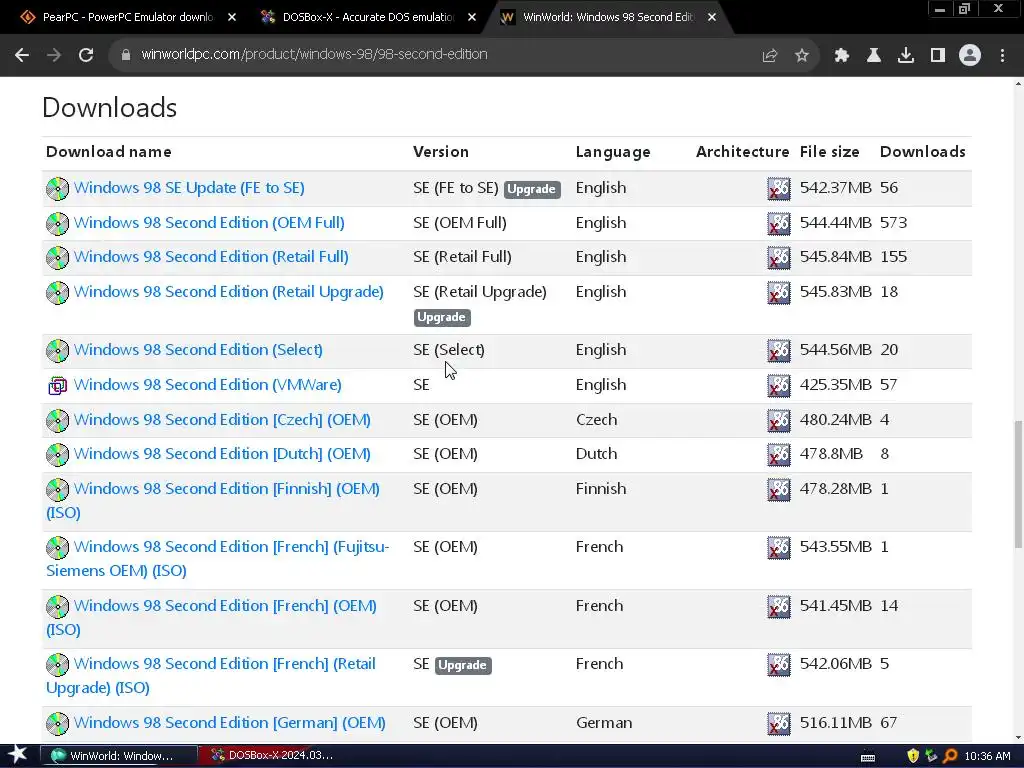
Task: Click the magnifier icon in system tray
Action: (950, 756)
